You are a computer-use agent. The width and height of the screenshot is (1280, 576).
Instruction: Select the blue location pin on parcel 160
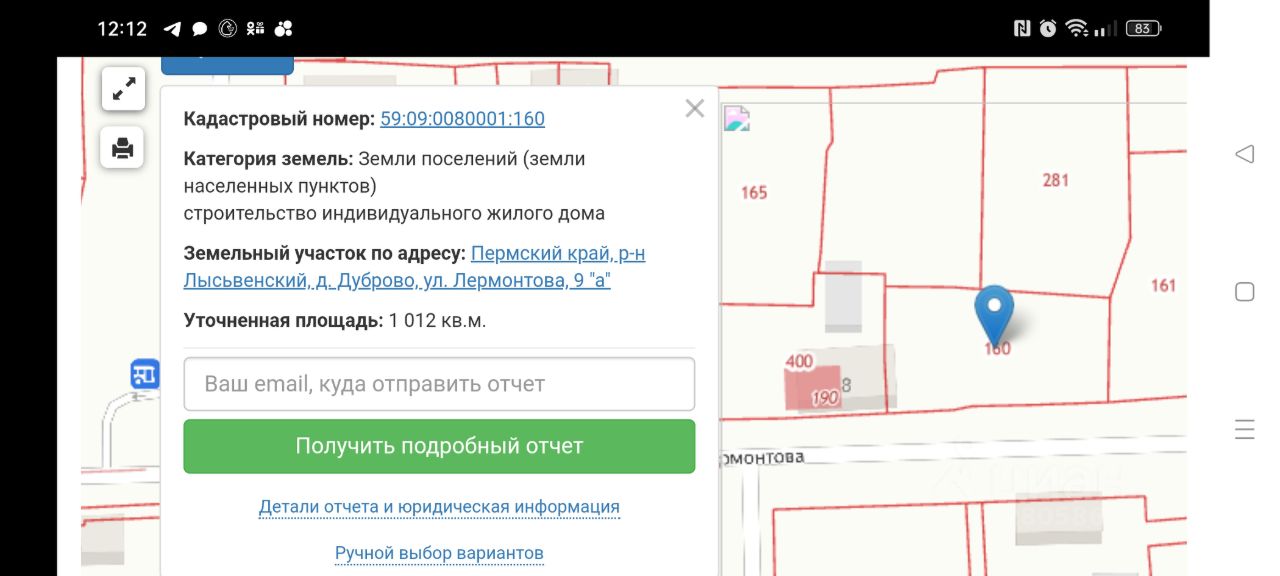point(994,314)
